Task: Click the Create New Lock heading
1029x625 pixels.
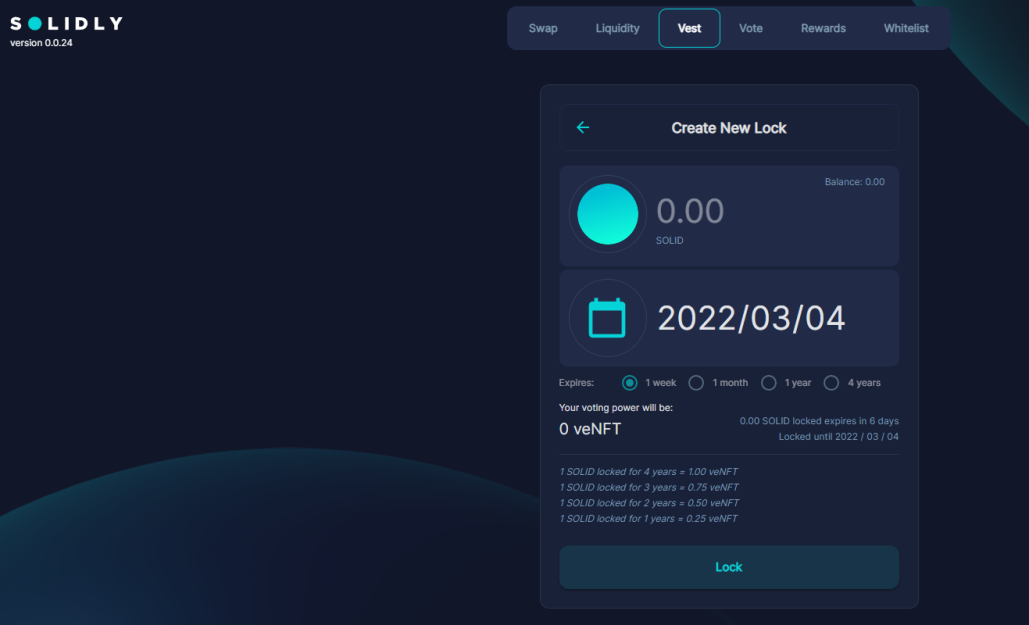Action: pos(728,128)
